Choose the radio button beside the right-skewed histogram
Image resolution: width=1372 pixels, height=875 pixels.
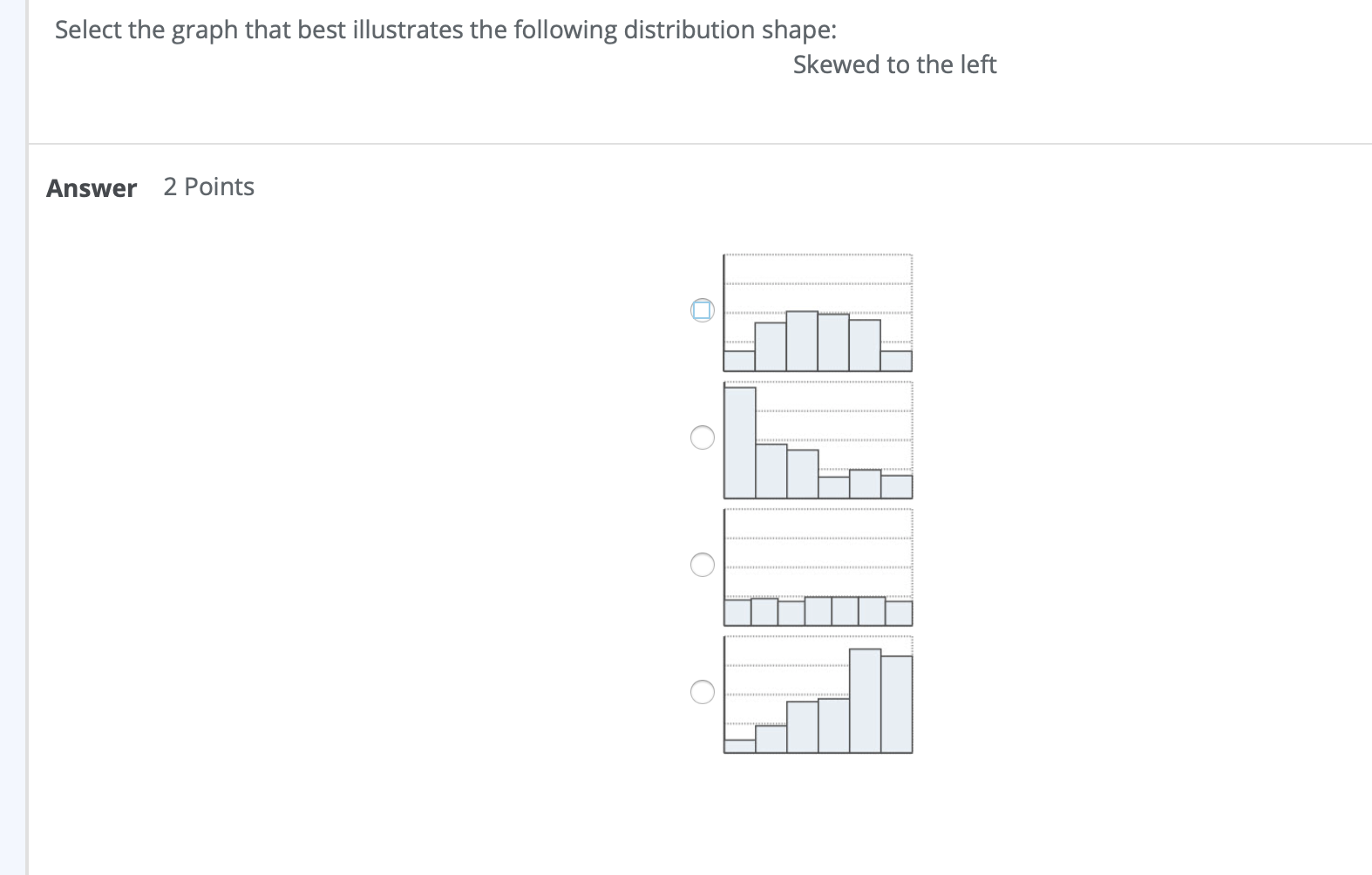pyautogui.click(x=703, y=437)
